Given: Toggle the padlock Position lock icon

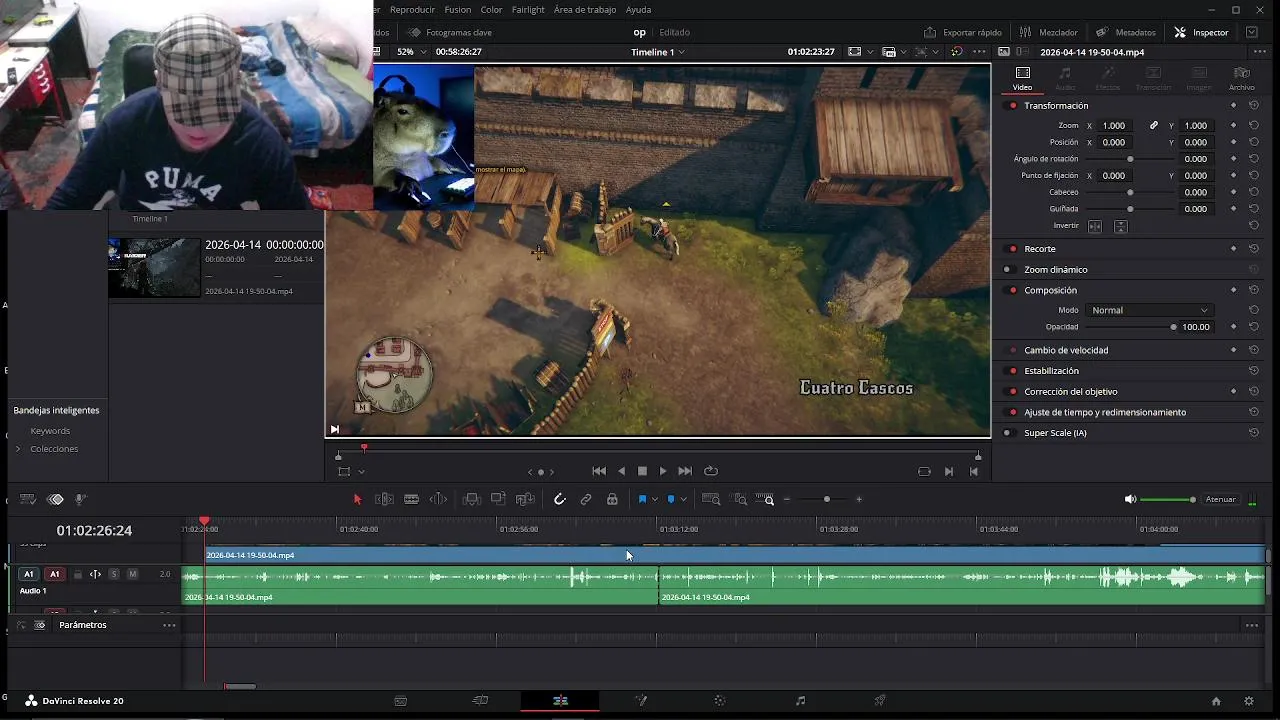Looking at the screenshot, I should pos(612,499).
